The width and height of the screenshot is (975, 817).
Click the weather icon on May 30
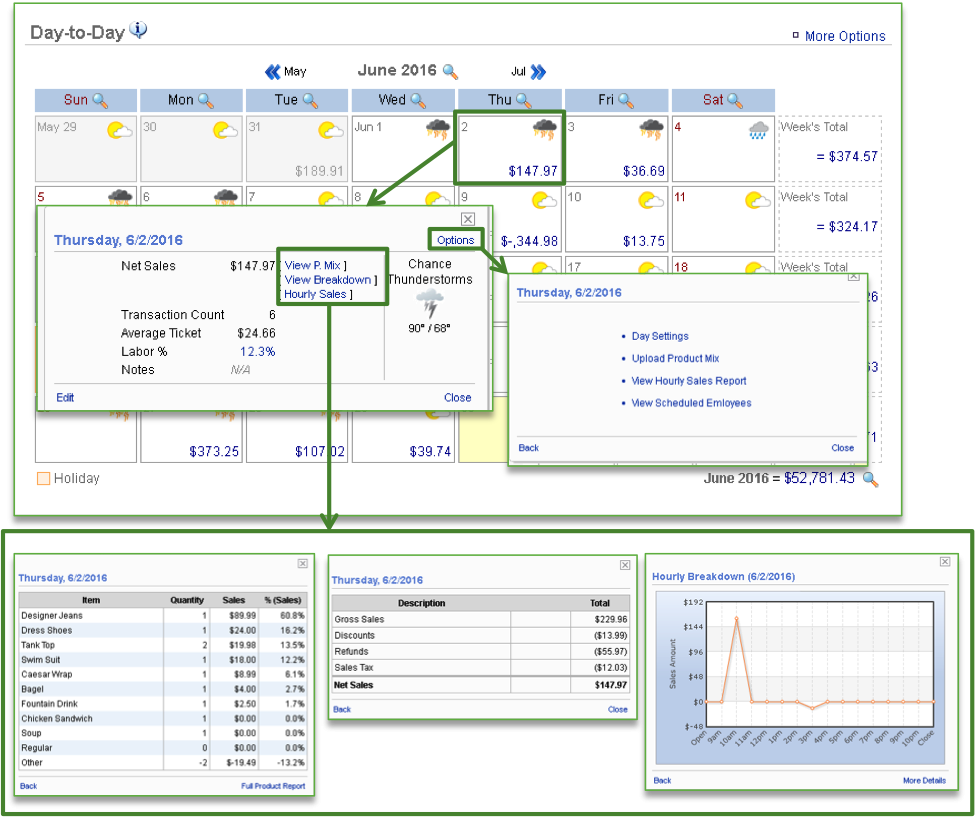(x=225, y=131)
